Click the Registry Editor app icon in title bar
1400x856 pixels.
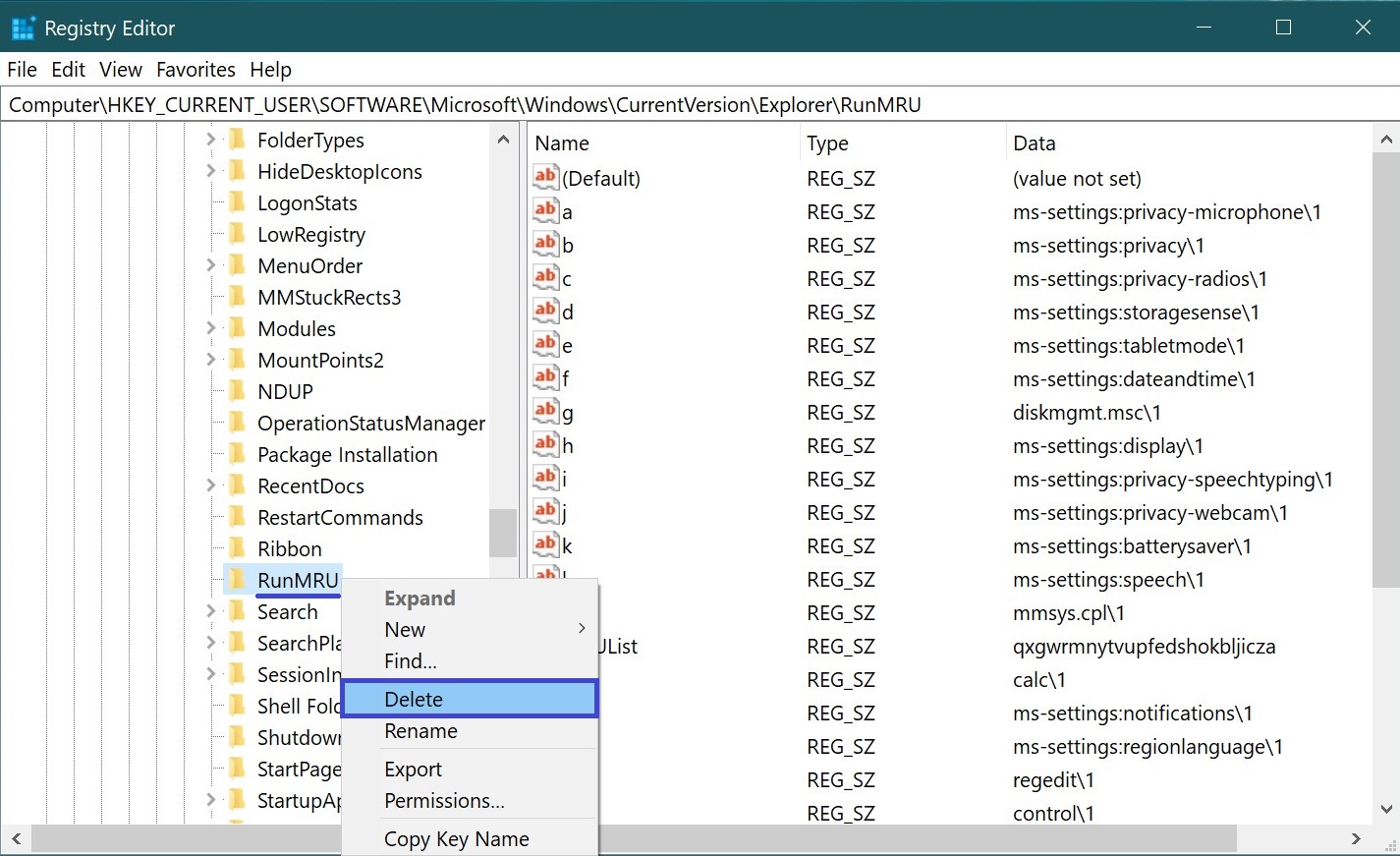coord(23,28)
